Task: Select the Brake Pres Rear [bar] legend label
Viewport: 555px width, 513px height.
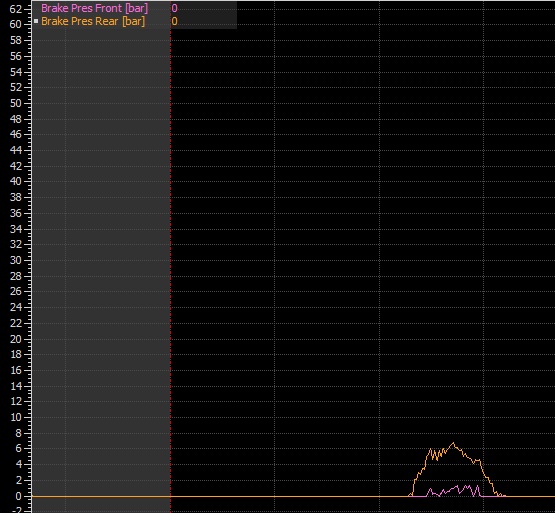Action: click(x=93, y=21)
